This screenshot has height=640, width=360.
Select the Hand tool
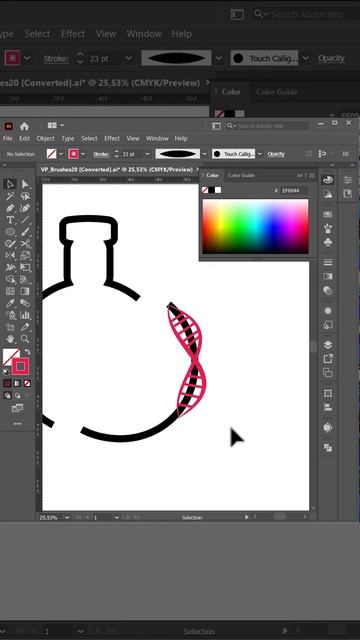10,339
